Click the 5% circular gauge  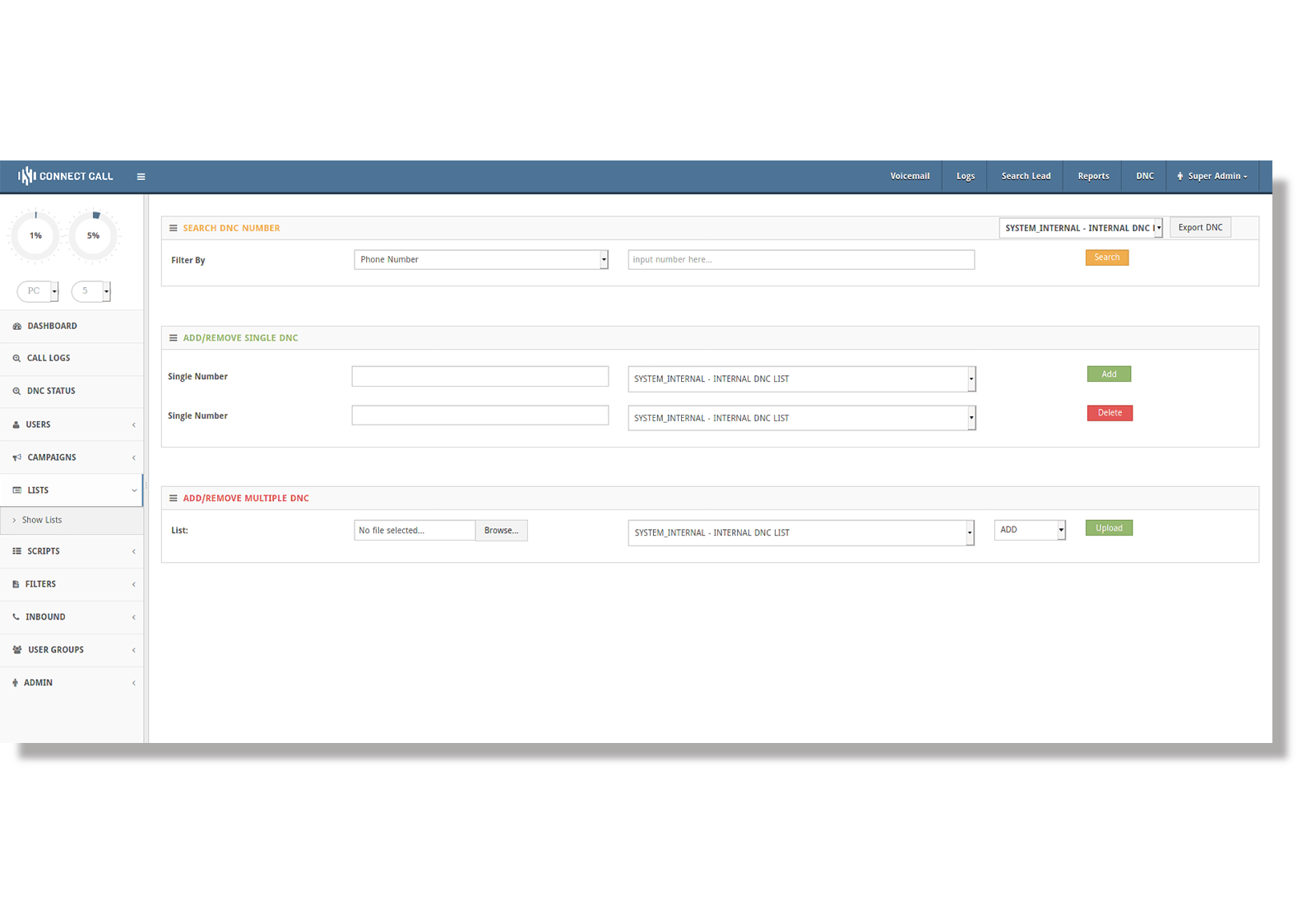pos(94,236)
